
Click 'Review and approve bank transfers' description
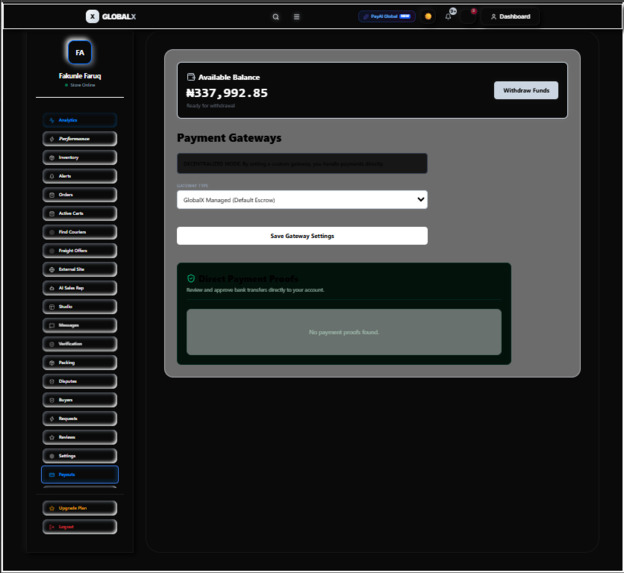tap(255, 290)
